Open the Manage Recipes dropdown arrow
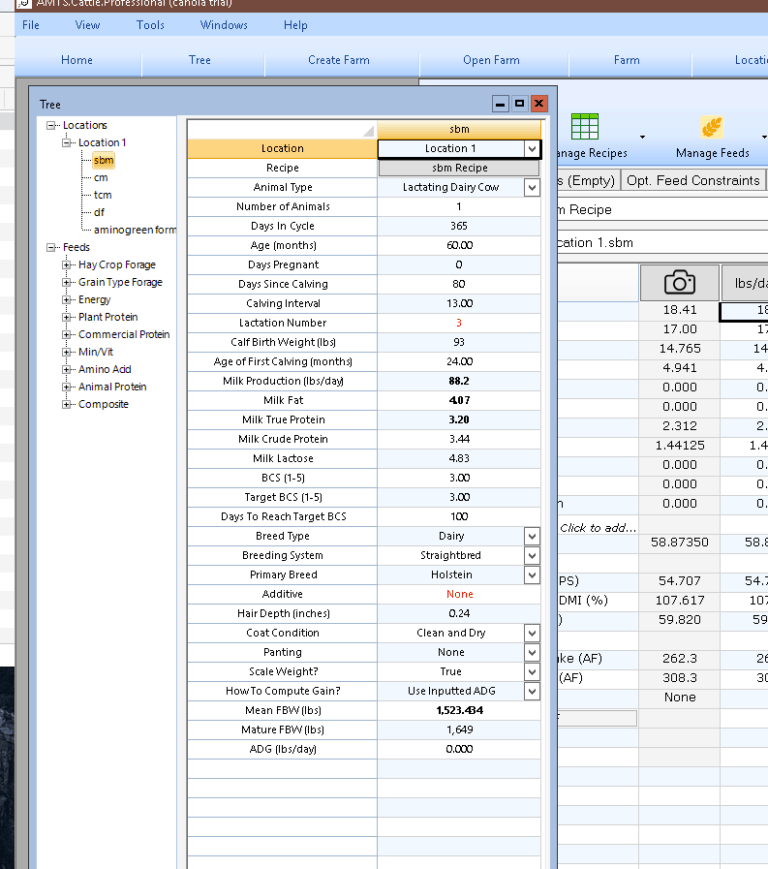Screen dimensions: 768x869 pyautogui.click(x=642, y=137)
